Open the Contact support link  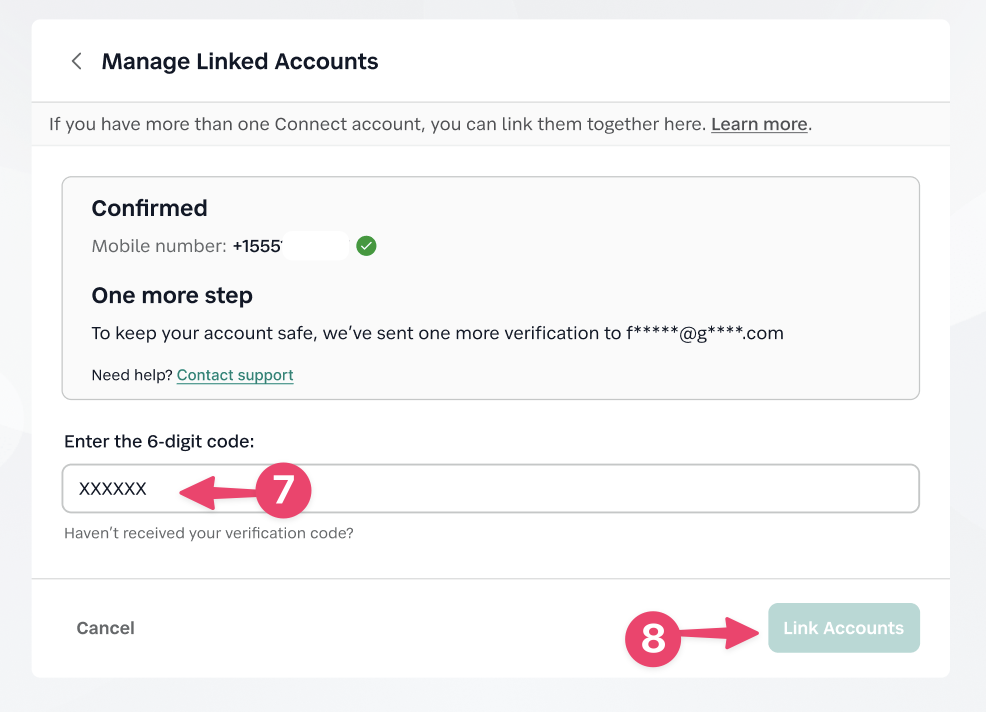click(235, 375)
